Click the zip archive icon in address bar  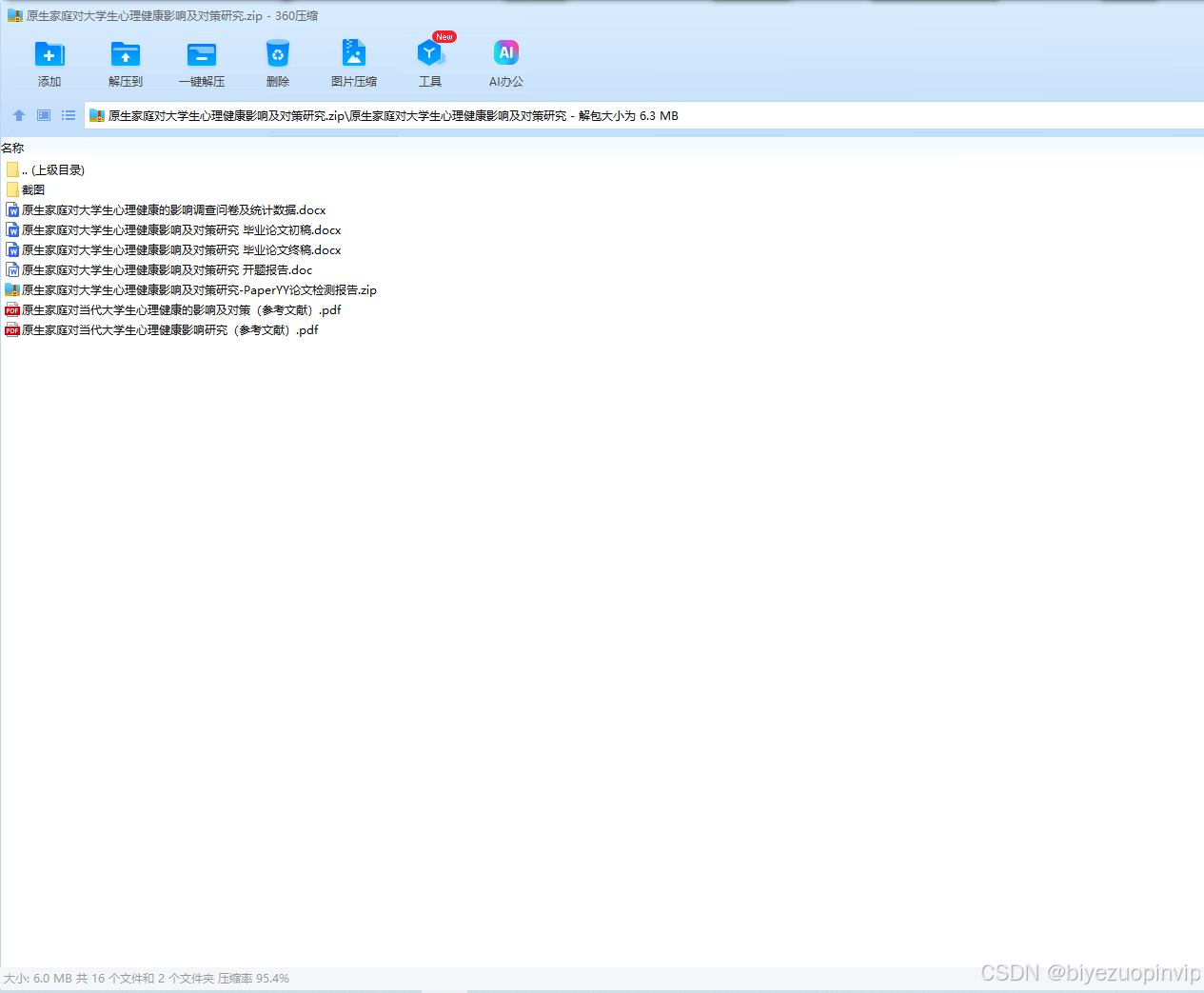pyautogui.click(x=96, y=115)
